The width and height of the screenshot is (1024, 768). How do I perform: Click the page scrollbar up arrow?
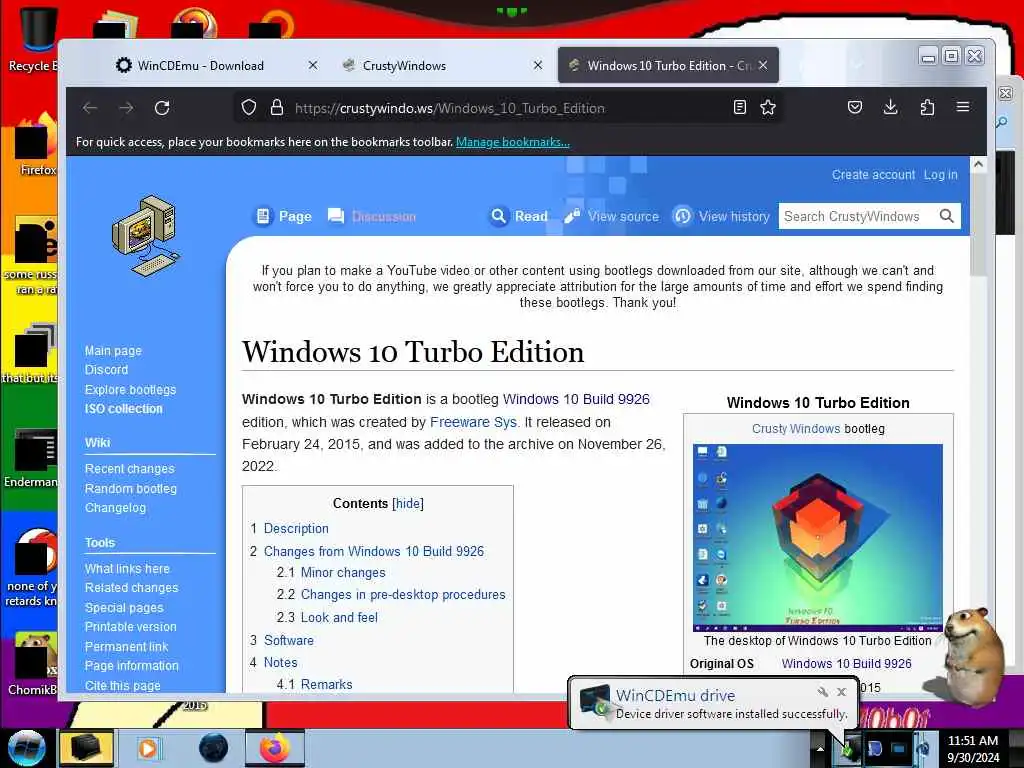(x=978, y=165)
